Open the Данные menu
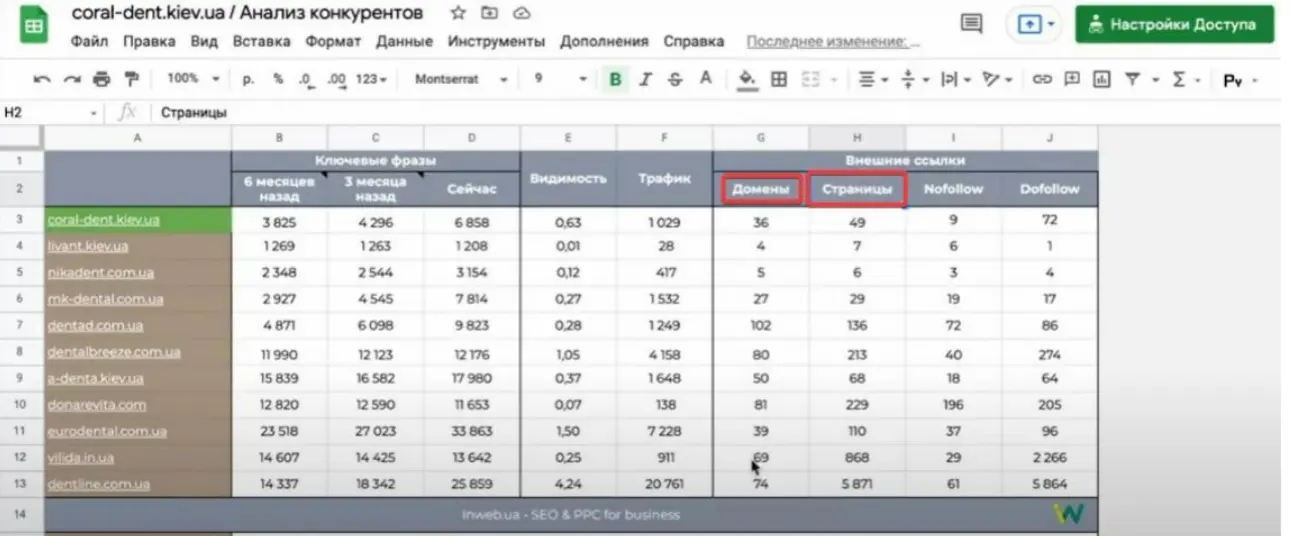 (404, 41)
